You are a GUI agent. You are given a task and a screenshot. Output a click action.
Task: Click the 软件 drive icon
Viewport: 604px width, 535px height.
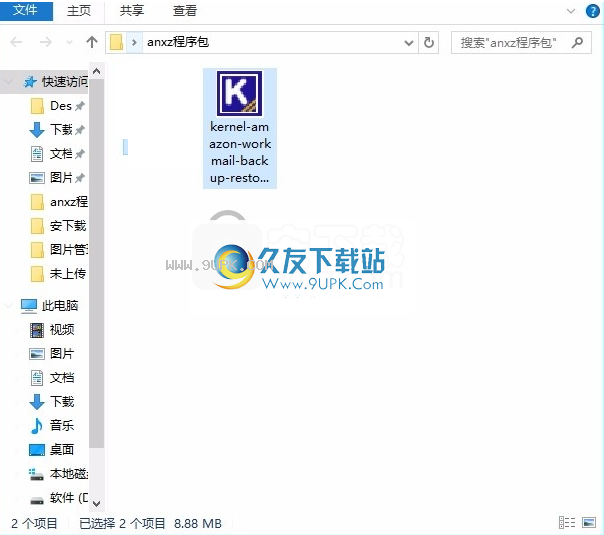pyautogui.click(x=37, y=500)
